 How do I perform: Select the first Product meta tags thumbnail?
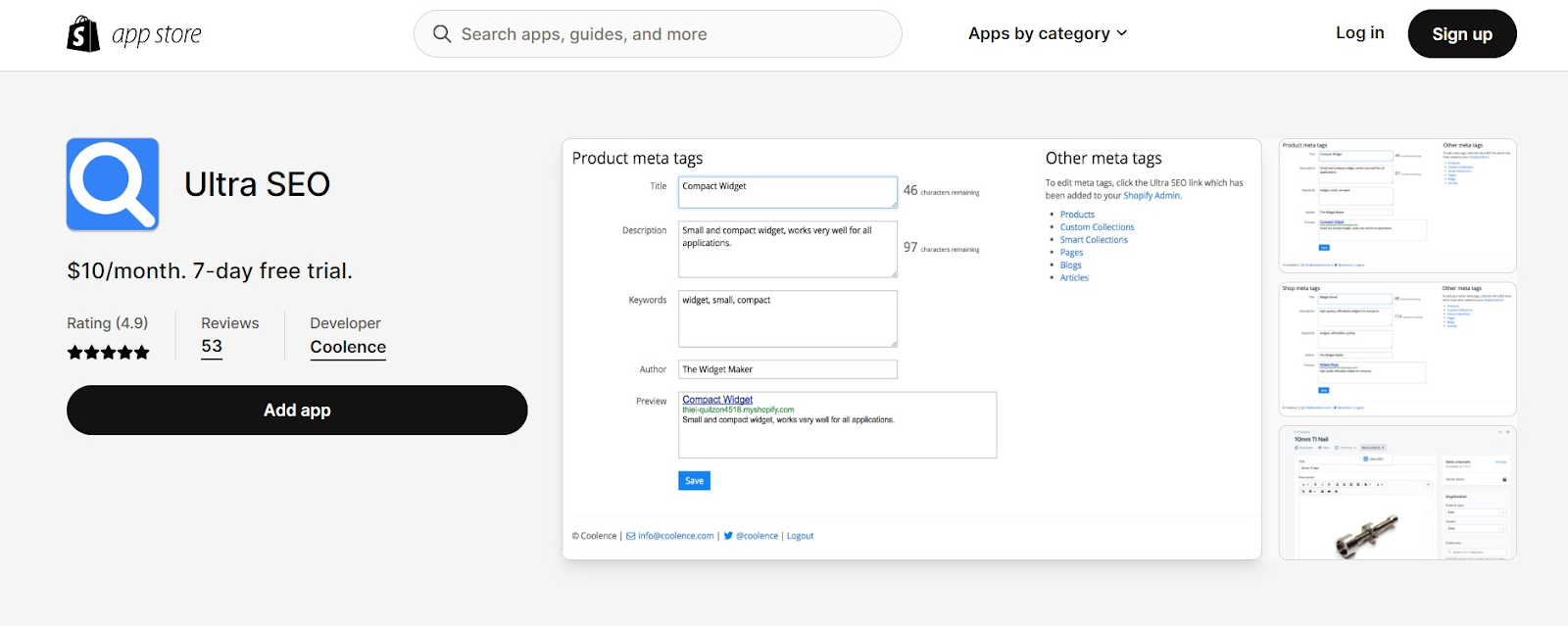1397,206
